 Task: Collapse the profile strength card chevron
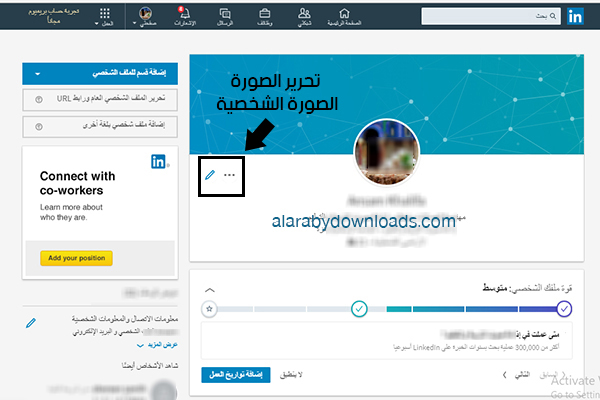point(210,290)
